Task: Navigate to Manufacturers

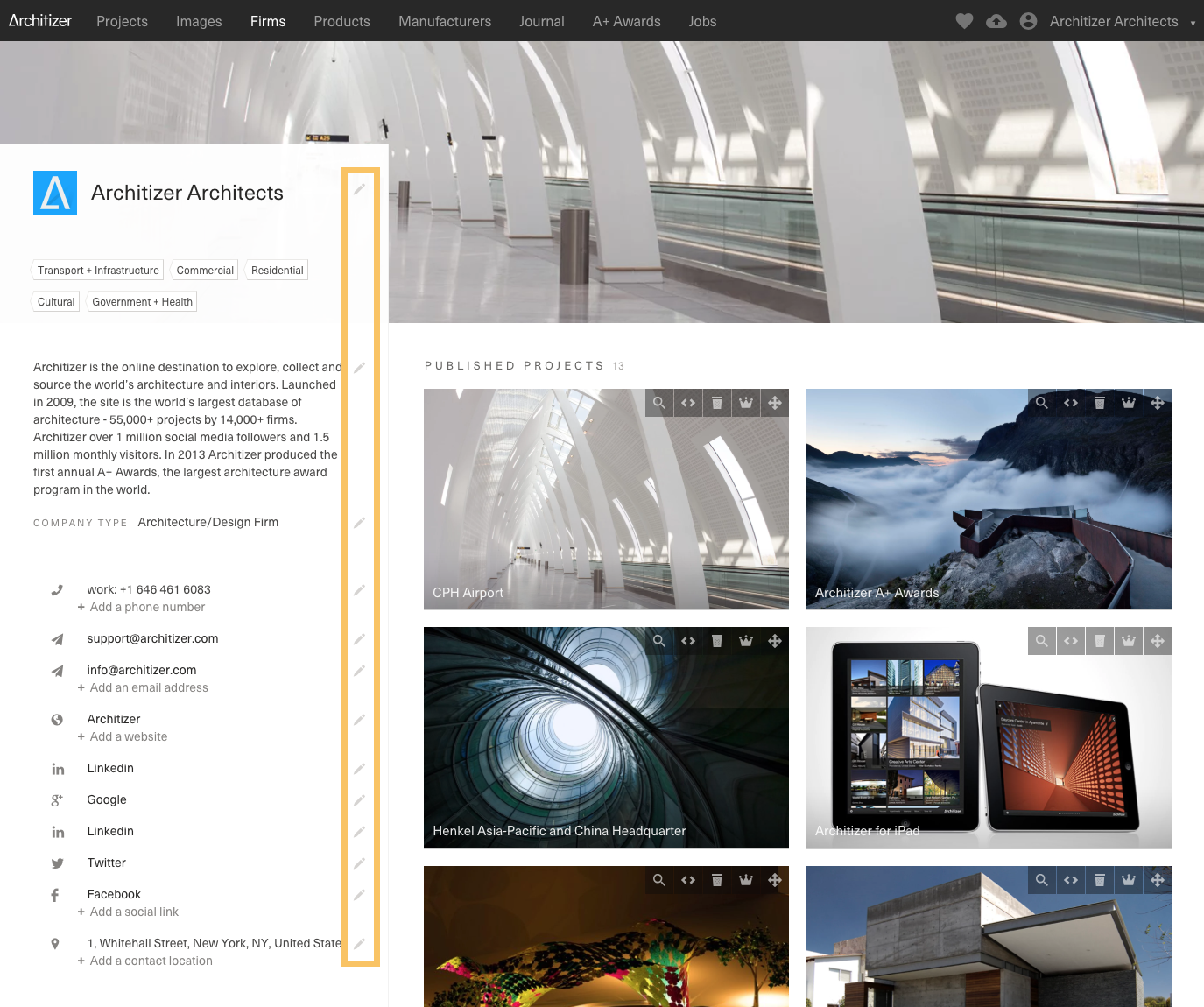Action: tap(445, 21)
